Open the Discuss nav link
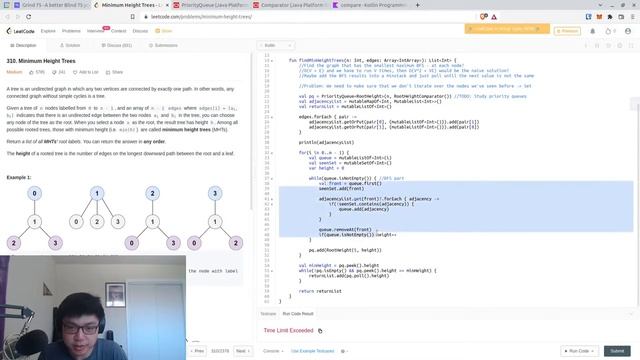The image size is (640, 360). (140, 31)
